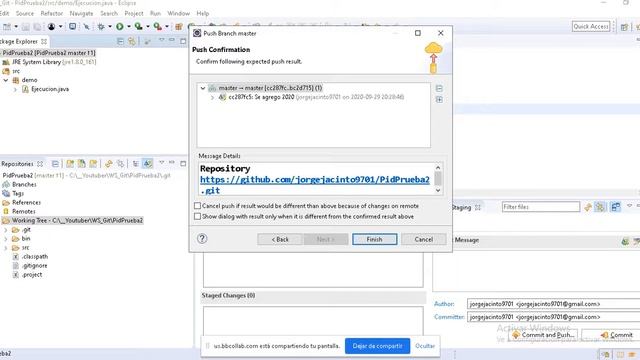Open the Source menu
The image size is (640, 360).
[x=25, y=13]
